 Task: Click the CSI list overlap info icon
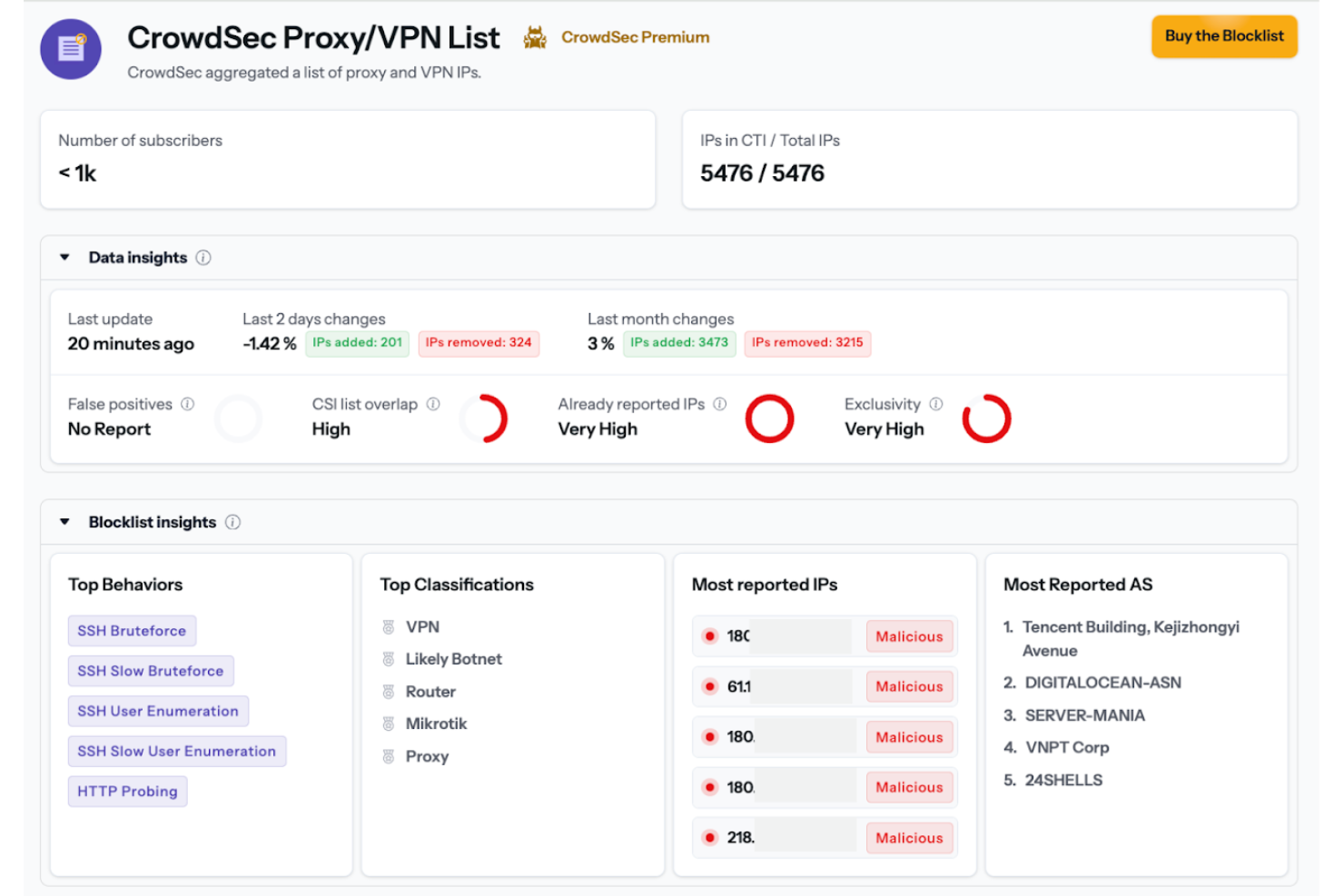pyautogui.click(x=433, y=404)
